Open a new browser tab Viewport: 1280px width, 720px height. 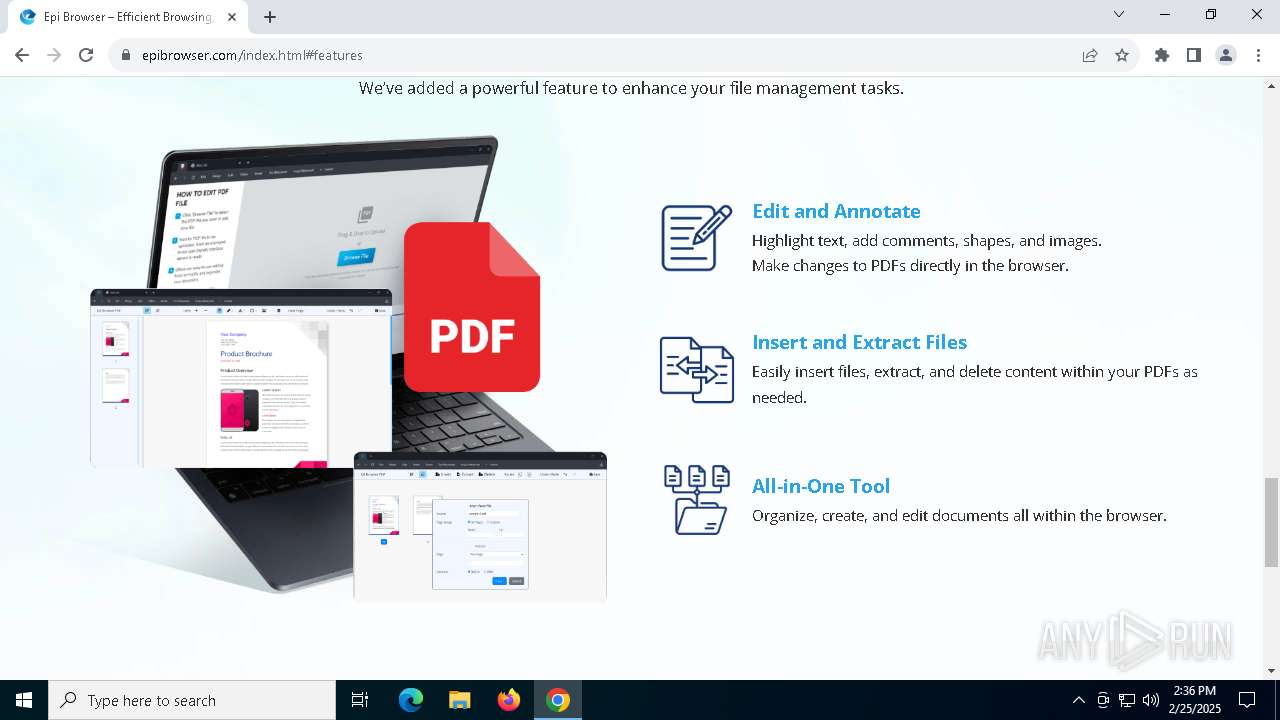tap(270, 17)
